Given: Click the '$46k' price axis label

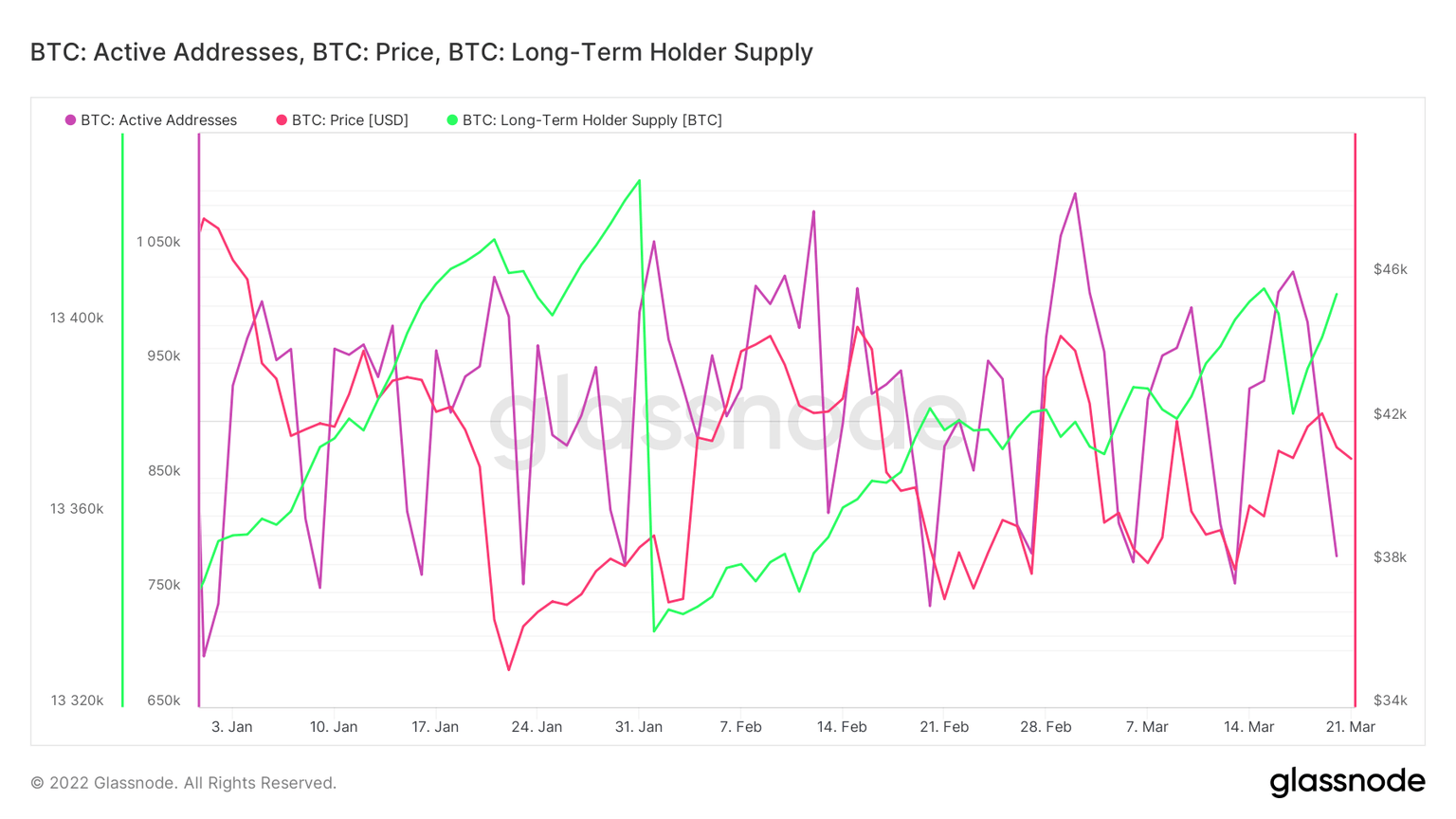Looking at the screenshot, I should (1390, 269).
